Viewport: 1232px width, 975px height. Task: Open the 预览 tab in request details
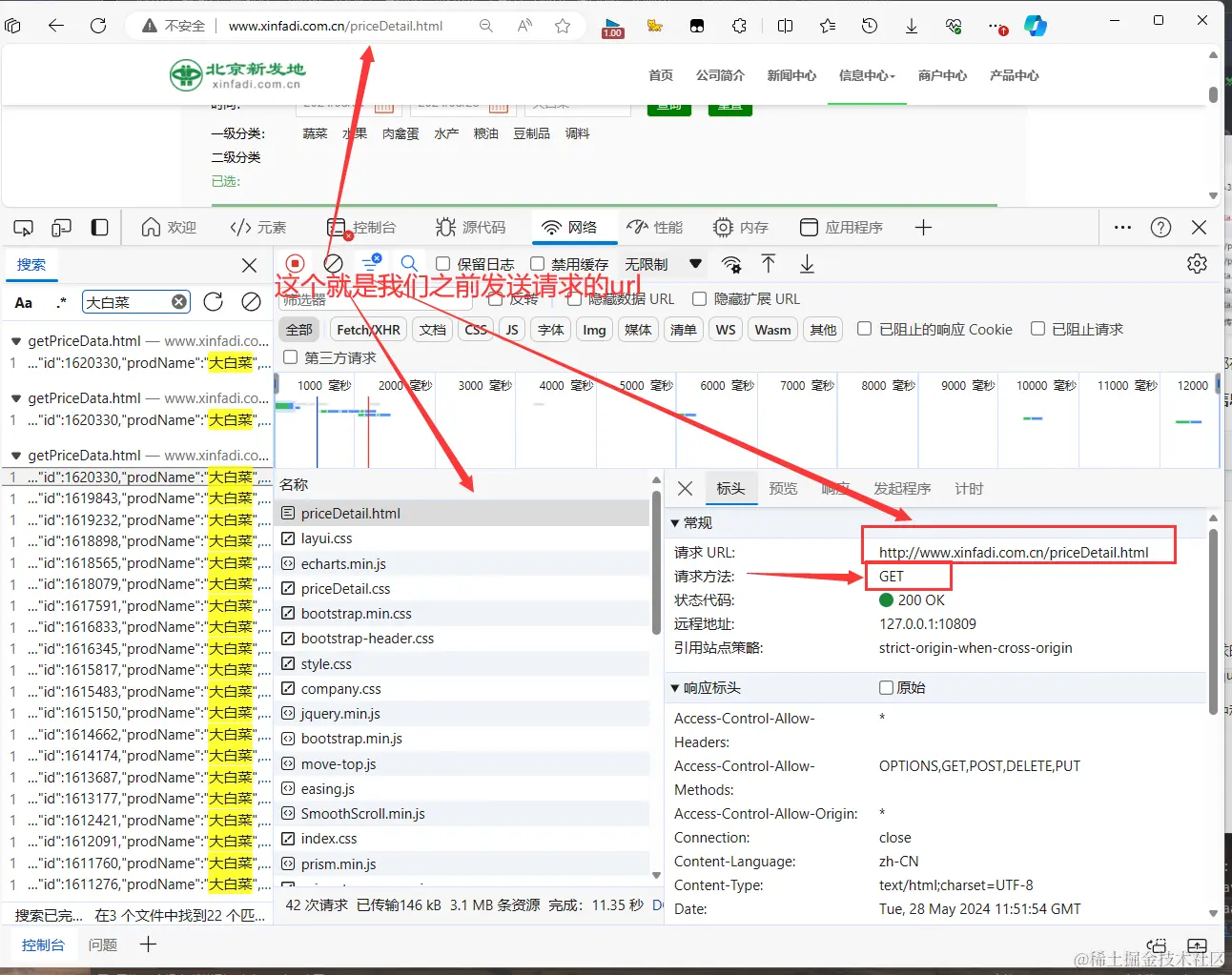click(783, 488)
